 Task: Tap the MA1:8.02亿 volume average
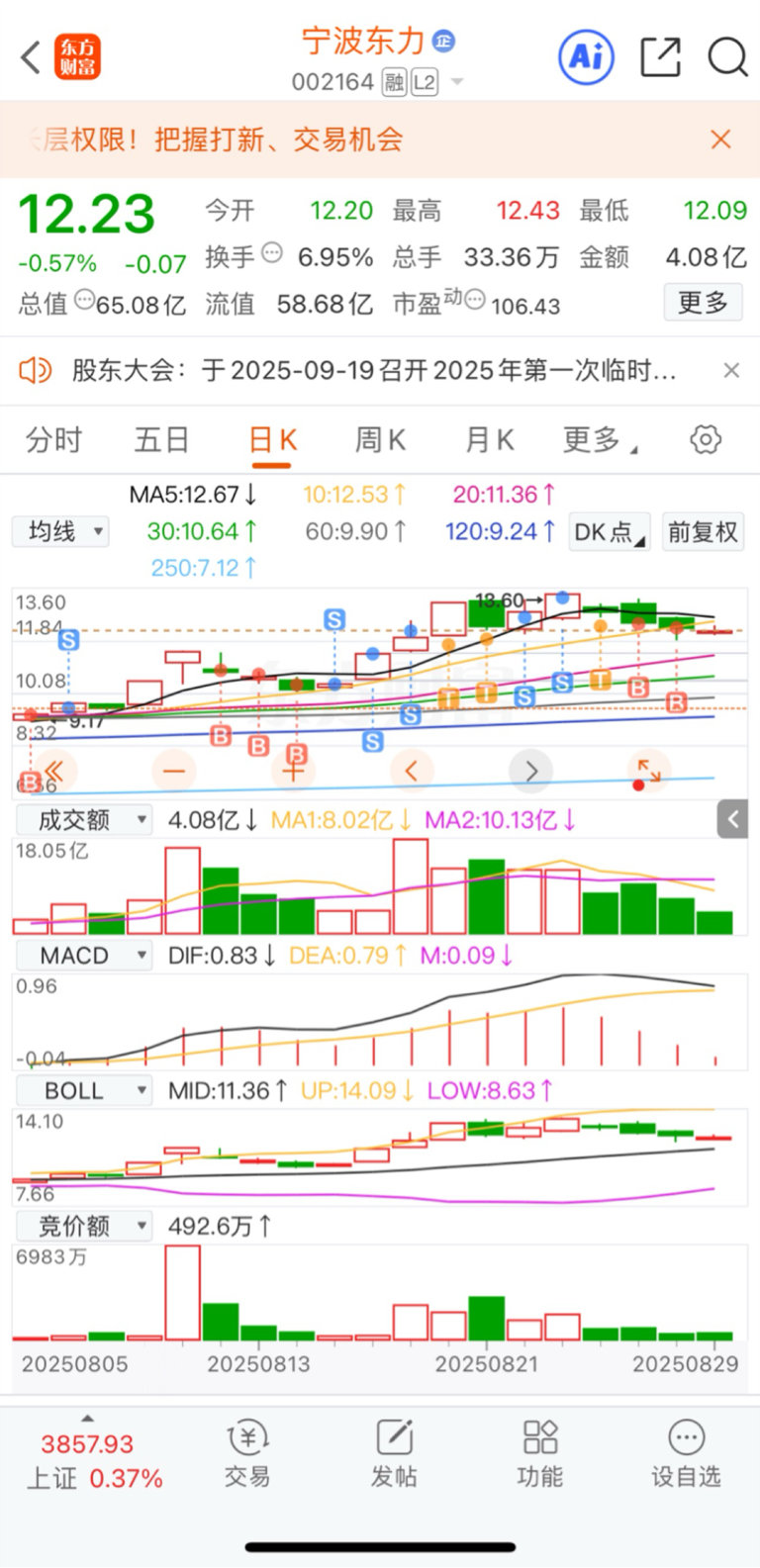click(340, 820)
